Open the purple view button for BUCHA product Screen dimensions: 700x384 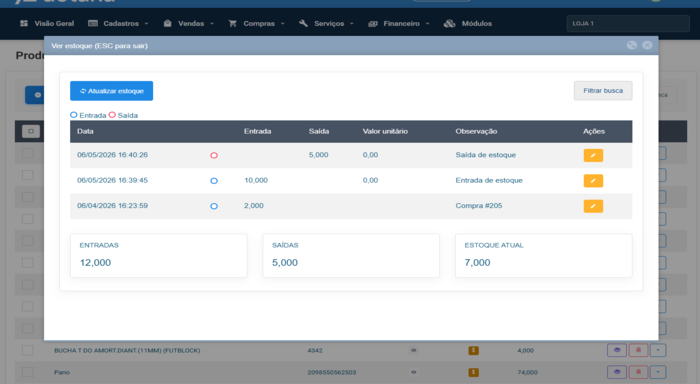pos(617,350)
